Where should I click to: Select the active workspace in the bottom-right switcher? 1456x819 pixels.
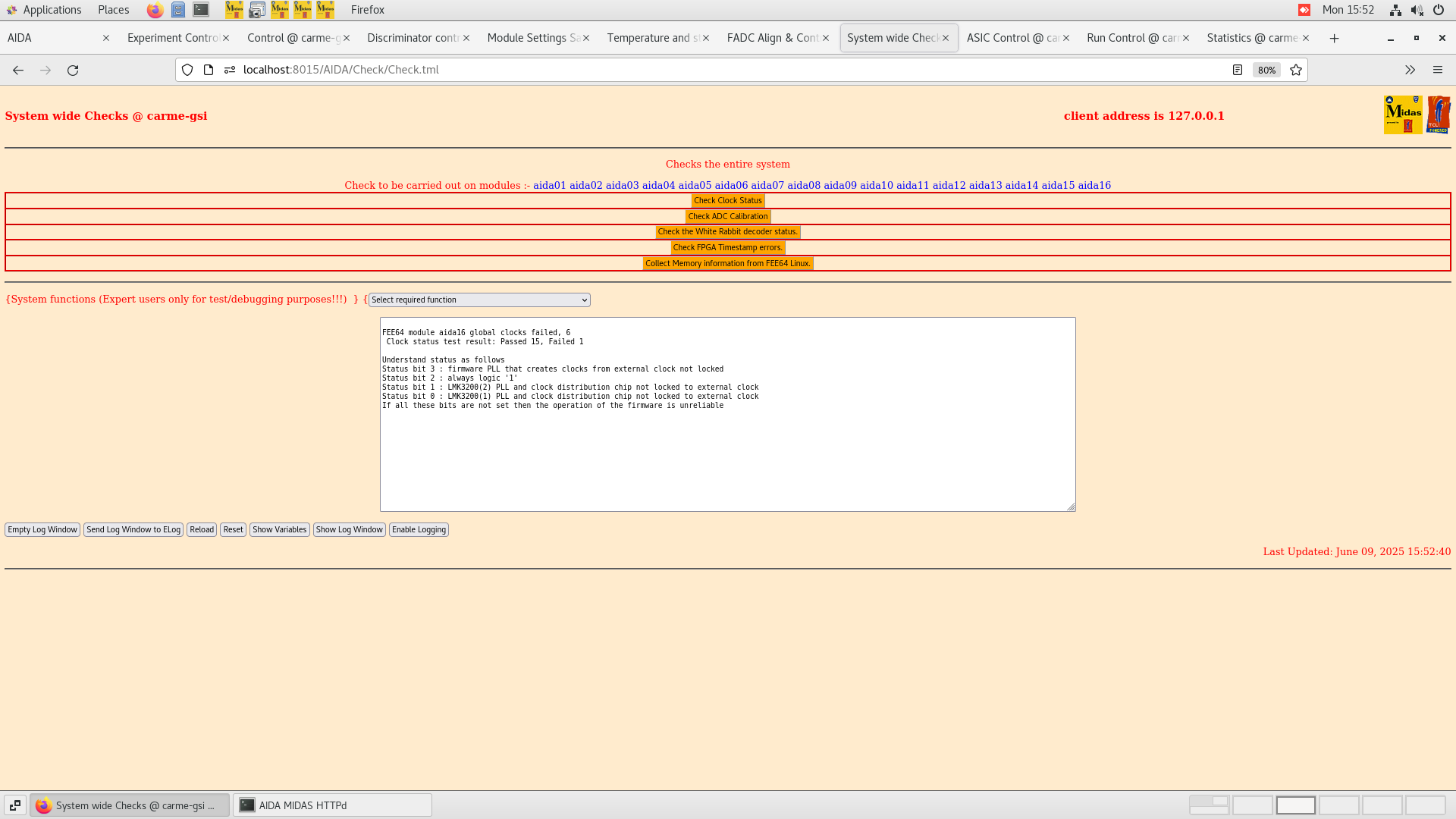1296,805
